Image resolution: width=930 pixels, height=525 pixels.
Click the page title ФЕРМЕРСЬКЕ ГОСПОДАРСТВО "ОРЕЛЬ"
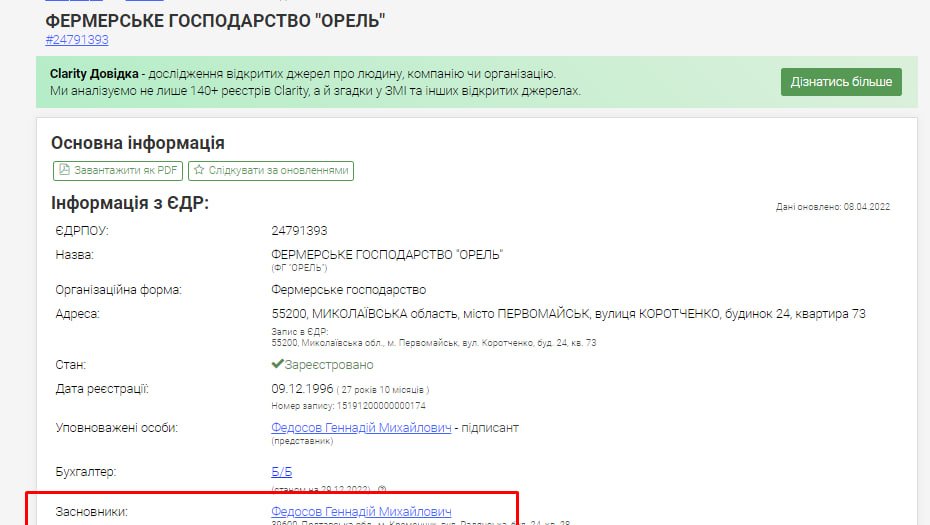215,20
